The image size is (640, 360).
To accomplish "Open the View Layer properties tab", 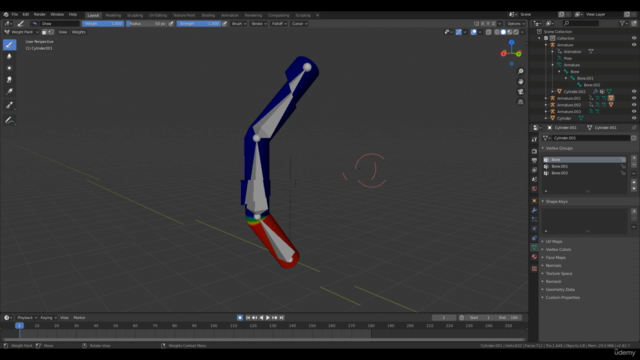I will (x=534, y=170).
